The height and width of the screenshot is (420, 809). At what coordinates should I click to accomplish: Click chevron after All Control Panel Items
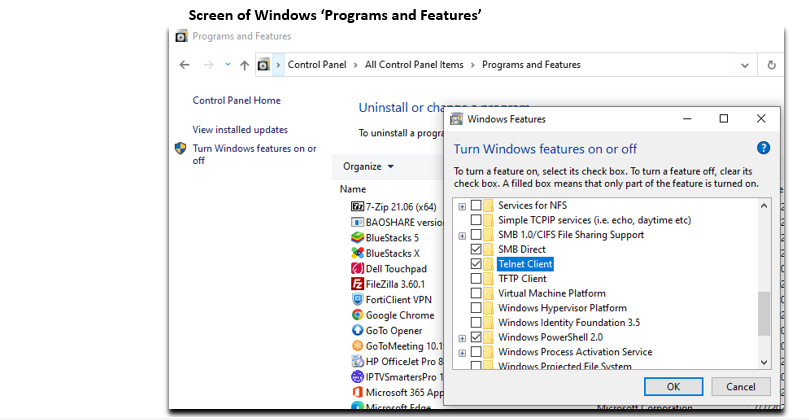pyautogui.click(x=473, y=65)
